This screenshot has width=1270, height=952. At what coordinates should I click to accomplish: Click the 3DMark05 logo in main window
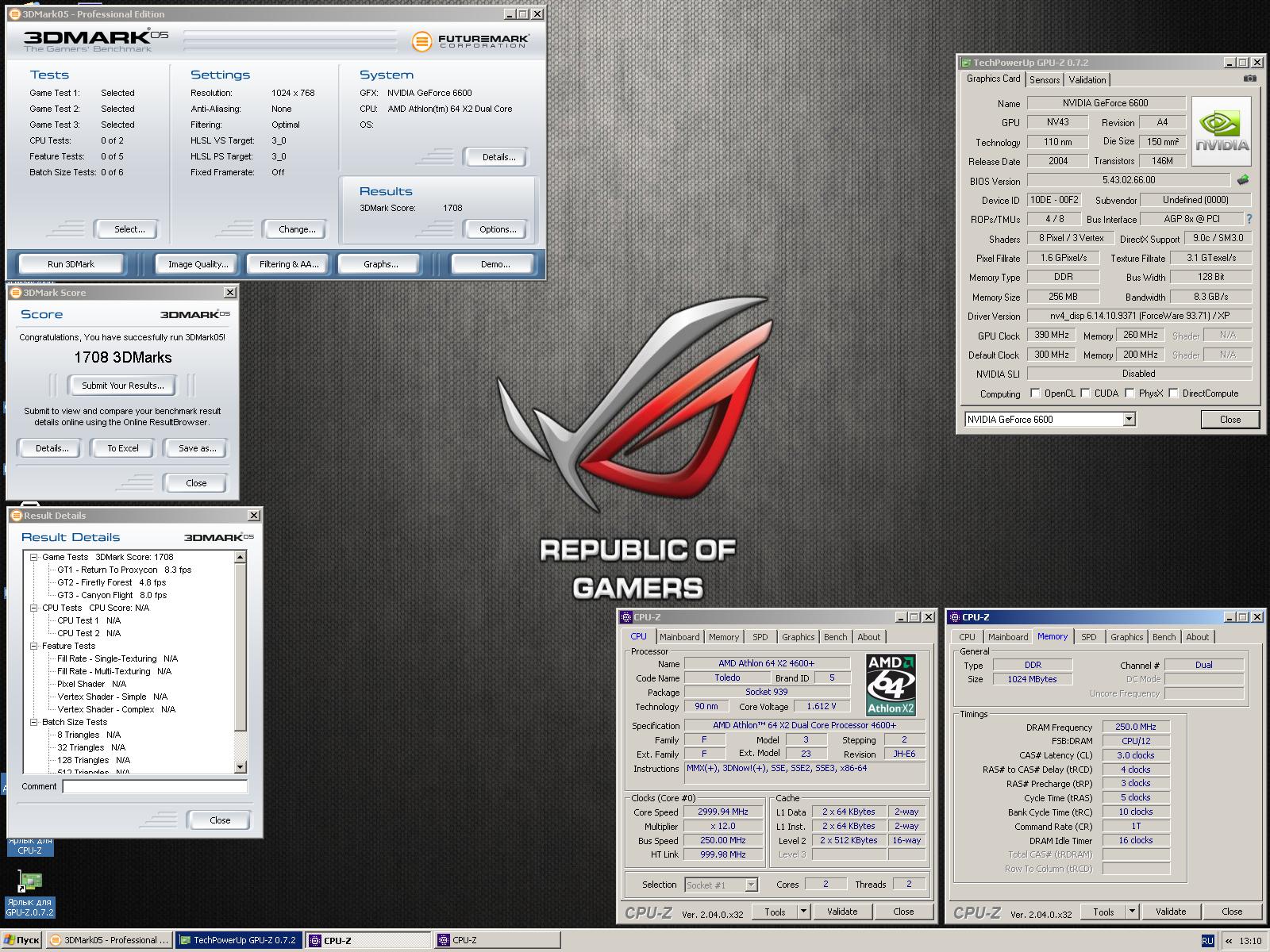[x=96, y=40]
